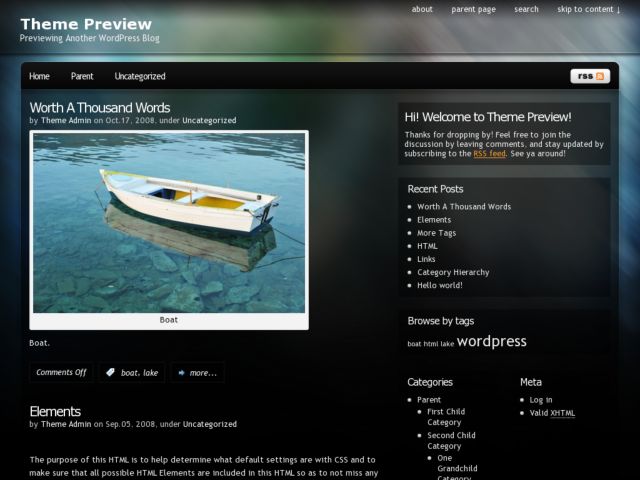Click the tag icon beside boat, lake

pyautogui.click(x=110, y=372)
